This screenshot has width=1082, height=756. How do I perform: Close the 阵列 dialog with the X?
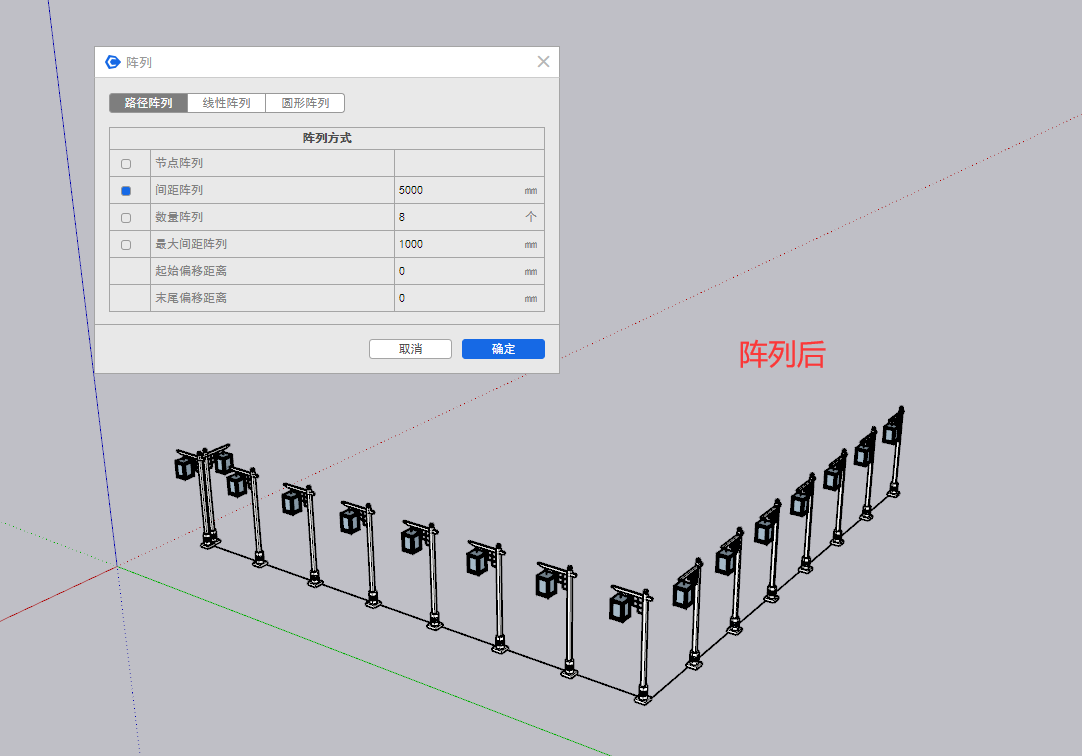(x=543, y=62)
